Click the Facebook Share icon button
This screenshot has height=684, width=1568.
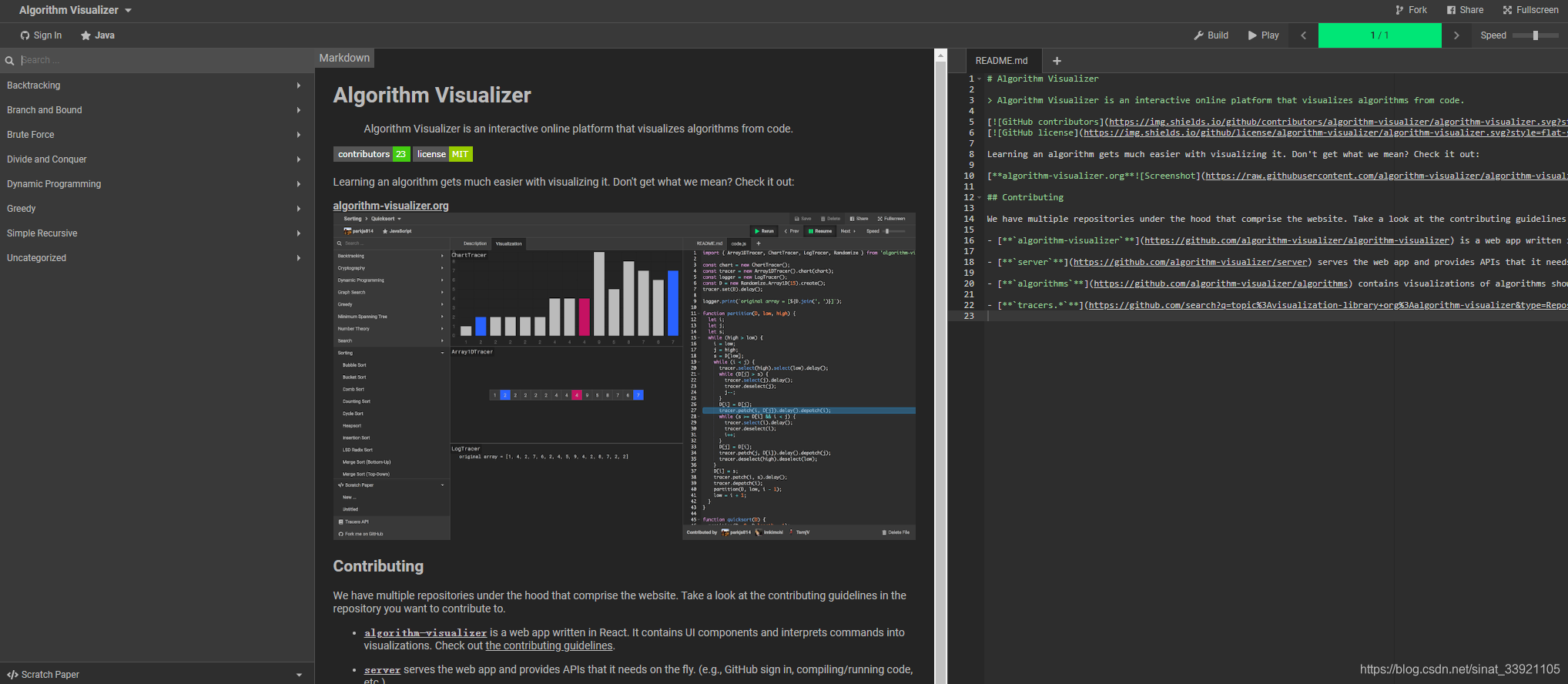(1465, 10)
